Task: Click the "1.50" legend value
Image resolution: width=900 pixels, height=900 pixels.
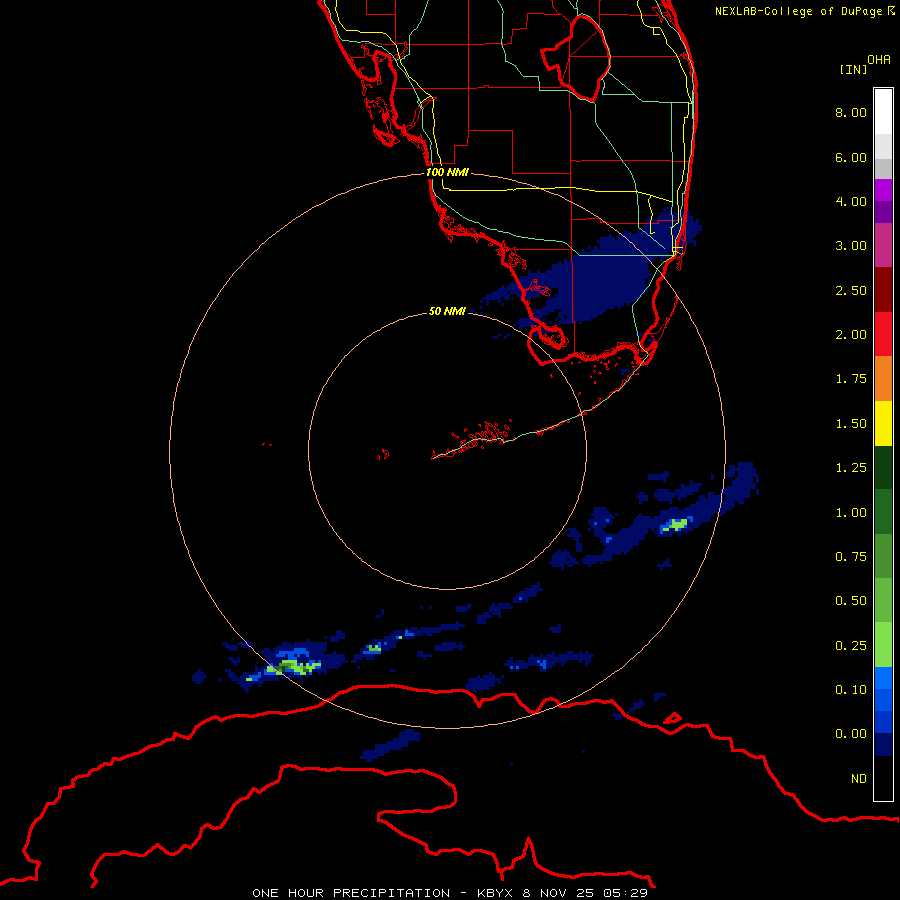Action: (x=851, y=424)
